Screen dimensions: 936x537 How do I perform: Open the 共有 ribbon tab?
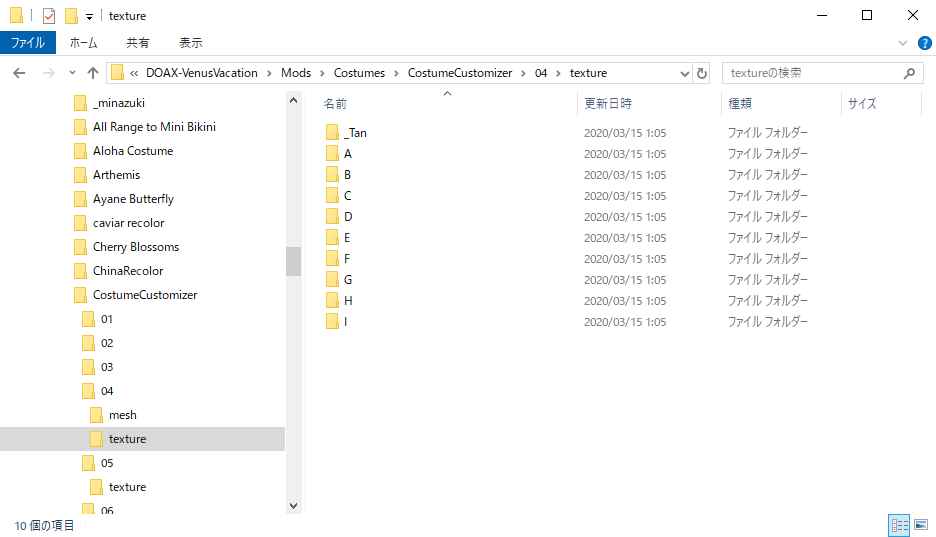138,42
